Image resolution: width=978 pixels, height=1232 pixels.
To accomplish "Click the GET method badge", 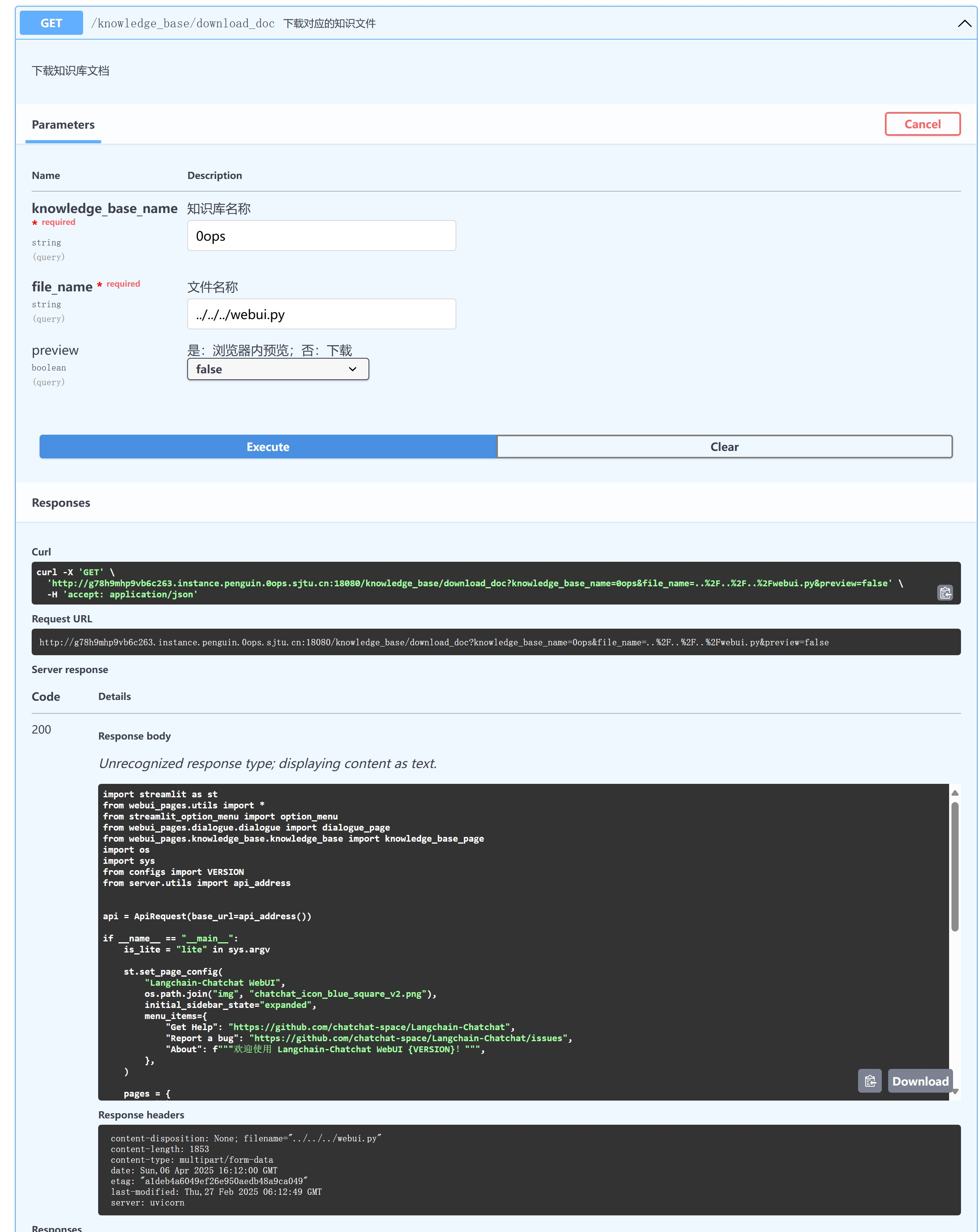I will (x=51, y=23).
